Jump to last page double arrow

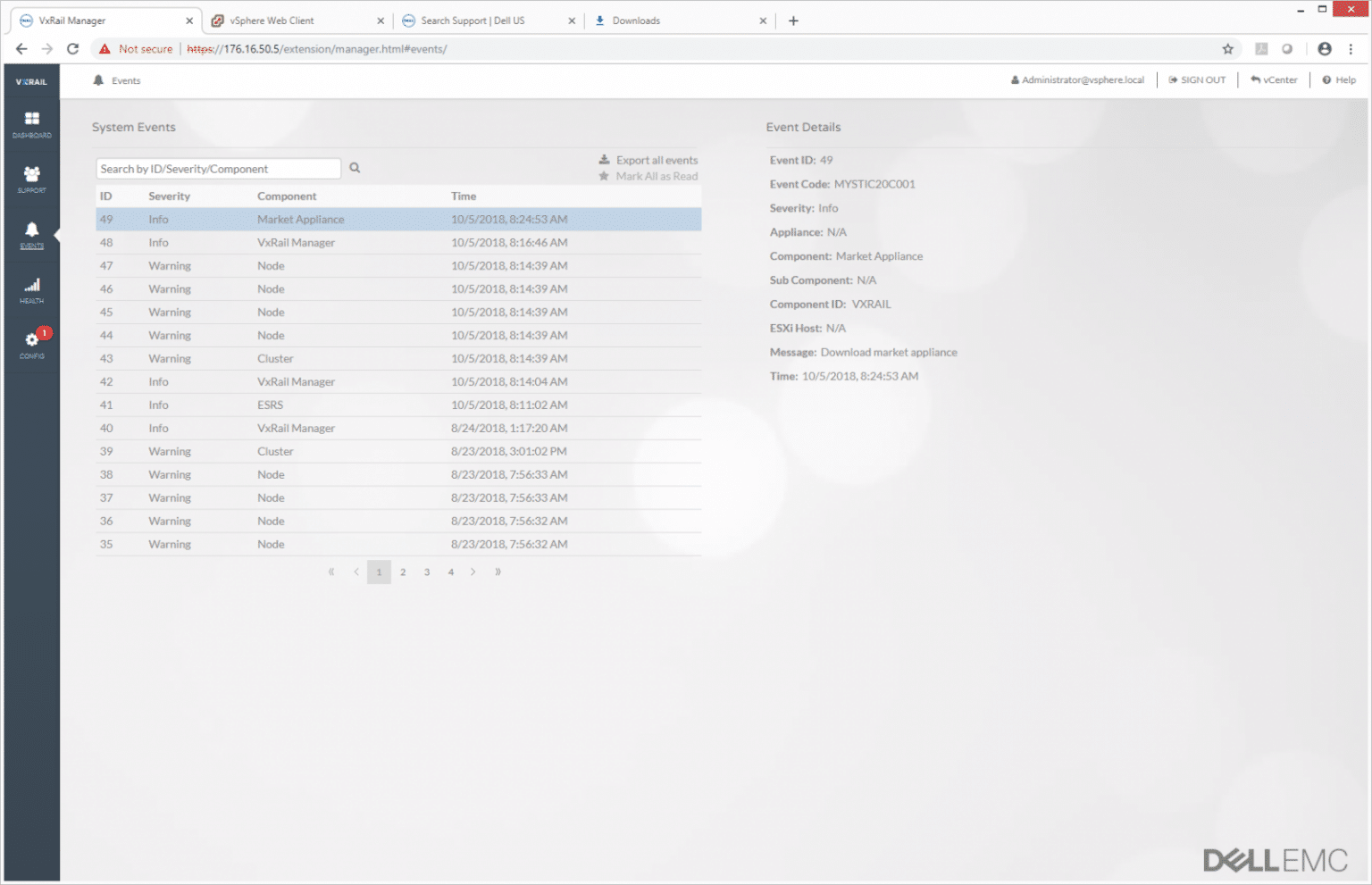pyautogui.click(x=498, y=572)
